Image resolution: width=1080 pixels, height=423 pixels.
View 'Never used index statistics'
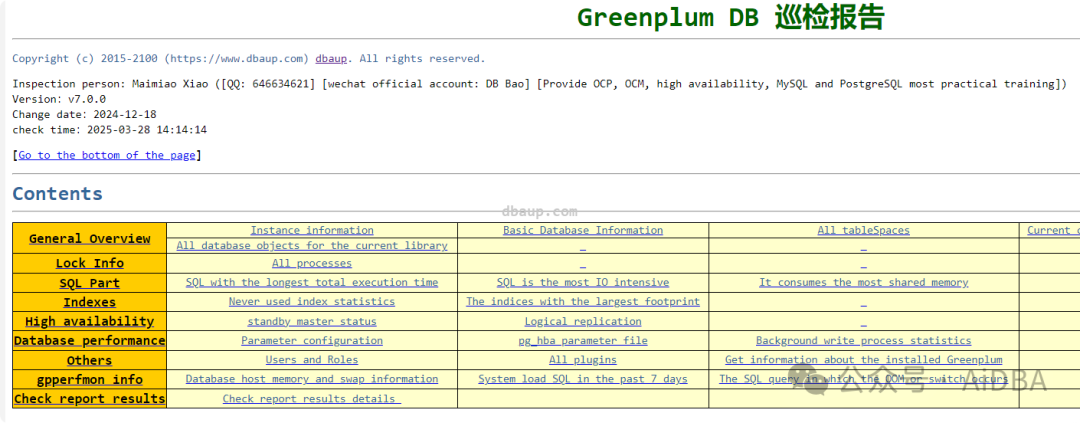[x=312, y=302]
